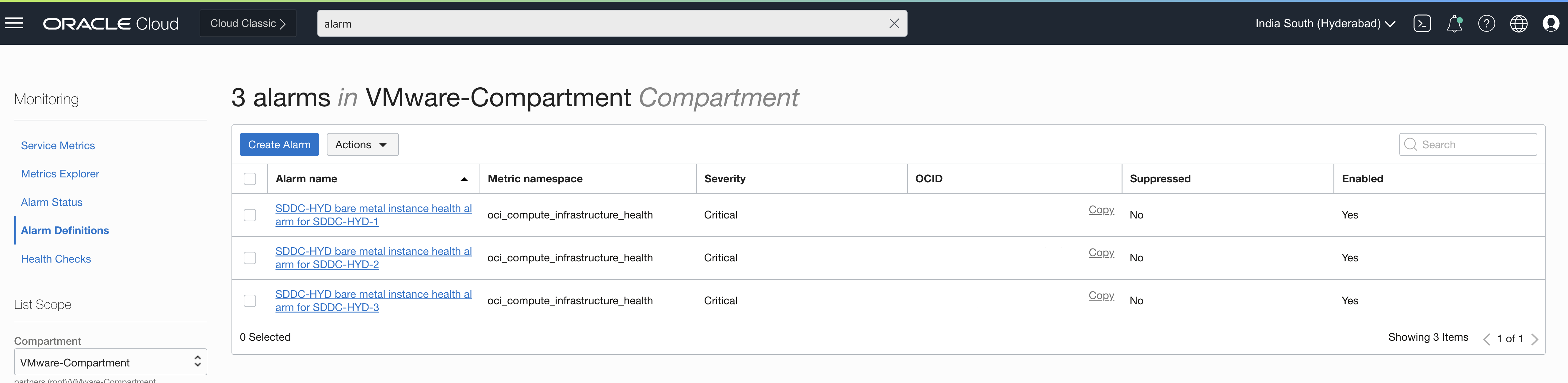Navigate to Service Metrics

58,146
